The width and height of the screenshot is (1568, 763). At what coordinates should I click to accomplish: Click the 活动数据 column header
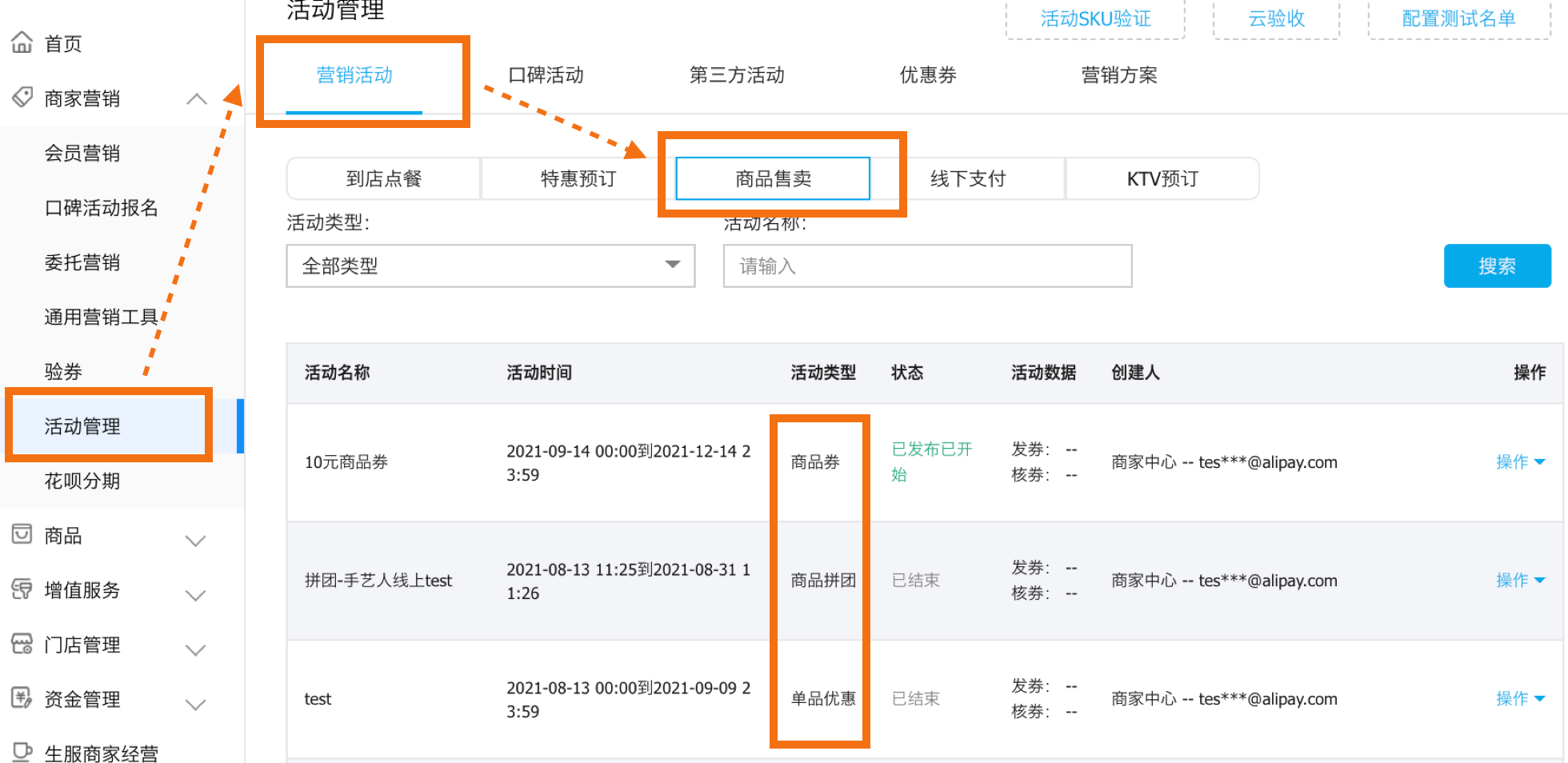[1043, 372]
